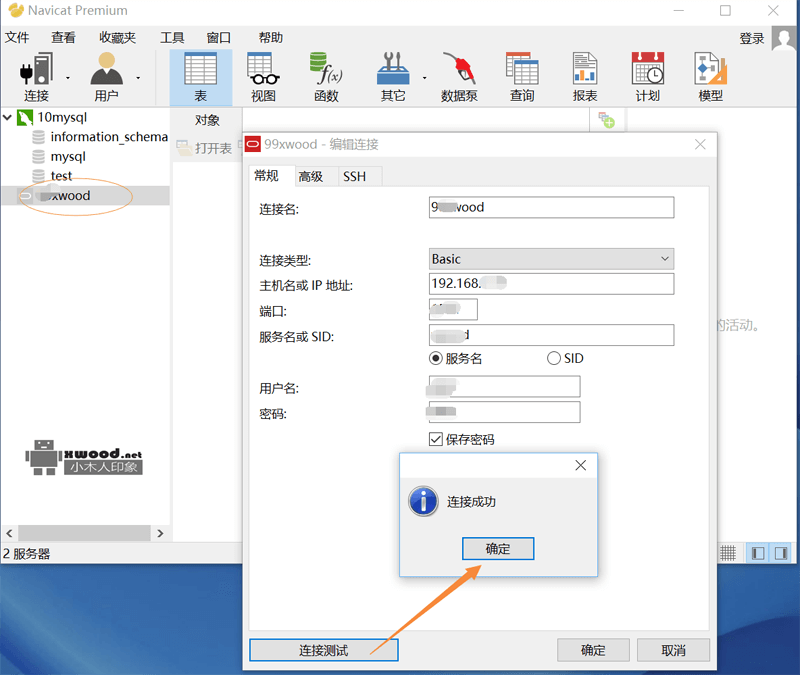Switch to the 常规 tab
The image size is (800, 675).
[x=271, y=176]
